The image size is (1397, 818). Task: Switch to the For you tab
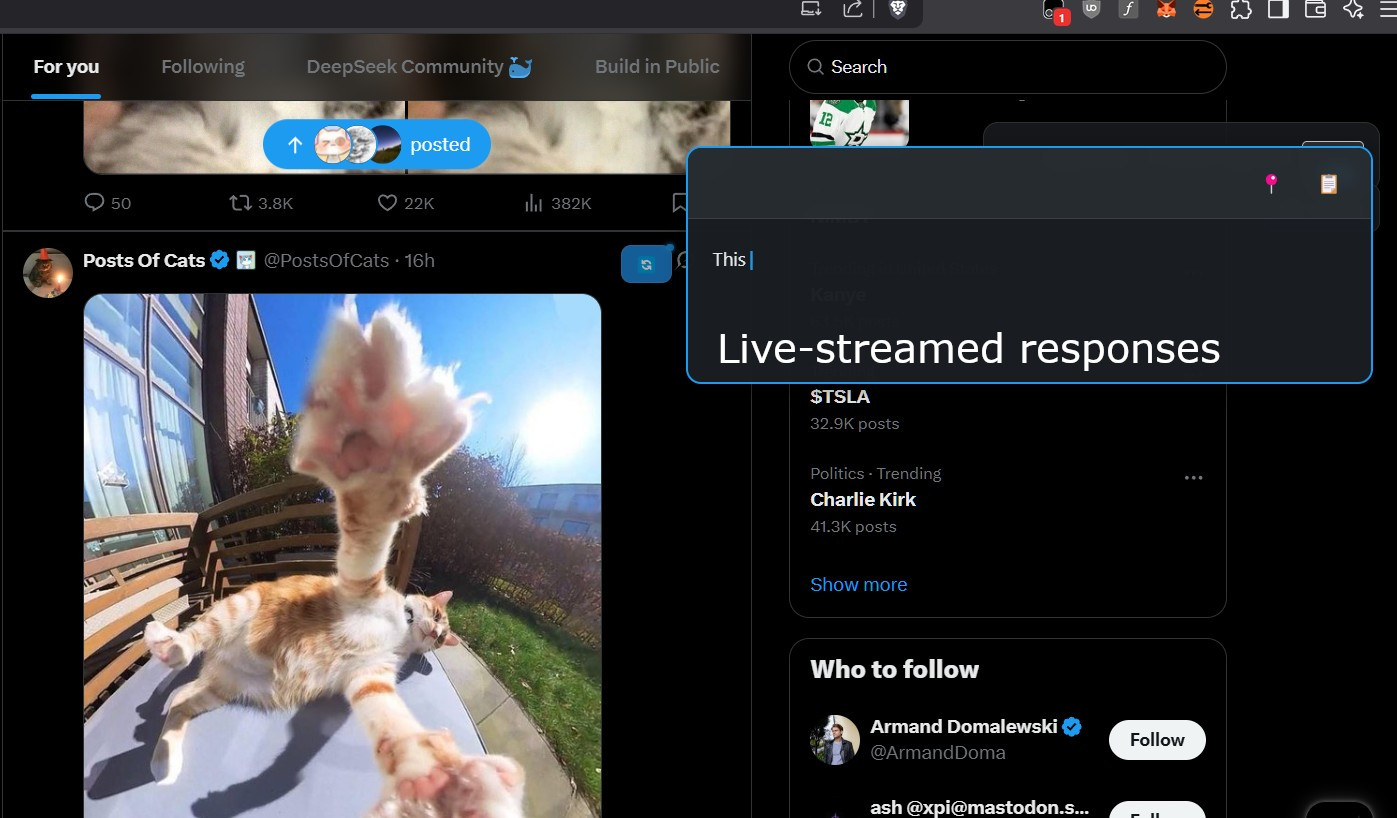coord(66,67)
